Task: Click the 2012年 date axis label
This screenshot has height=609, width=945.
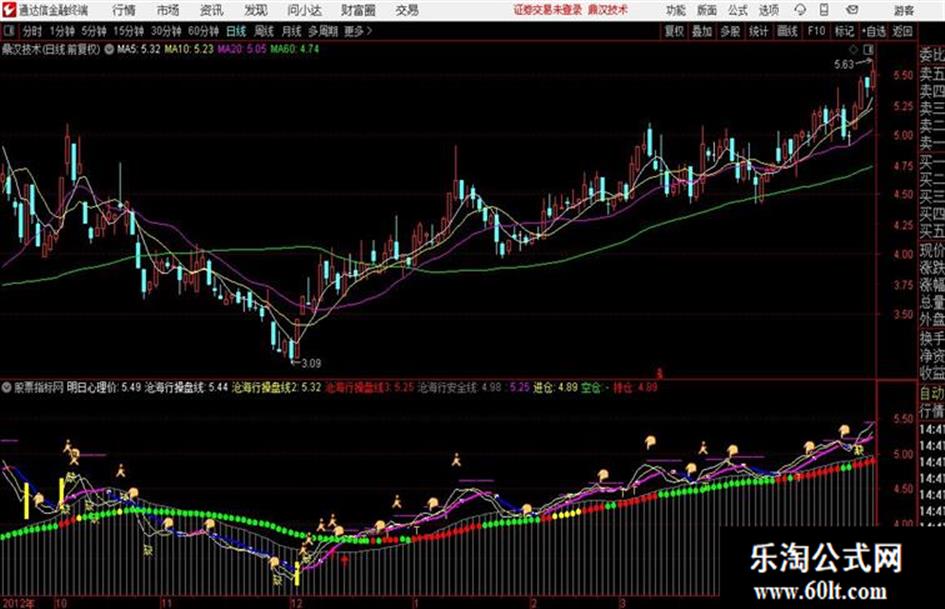Action: (19, 603)
